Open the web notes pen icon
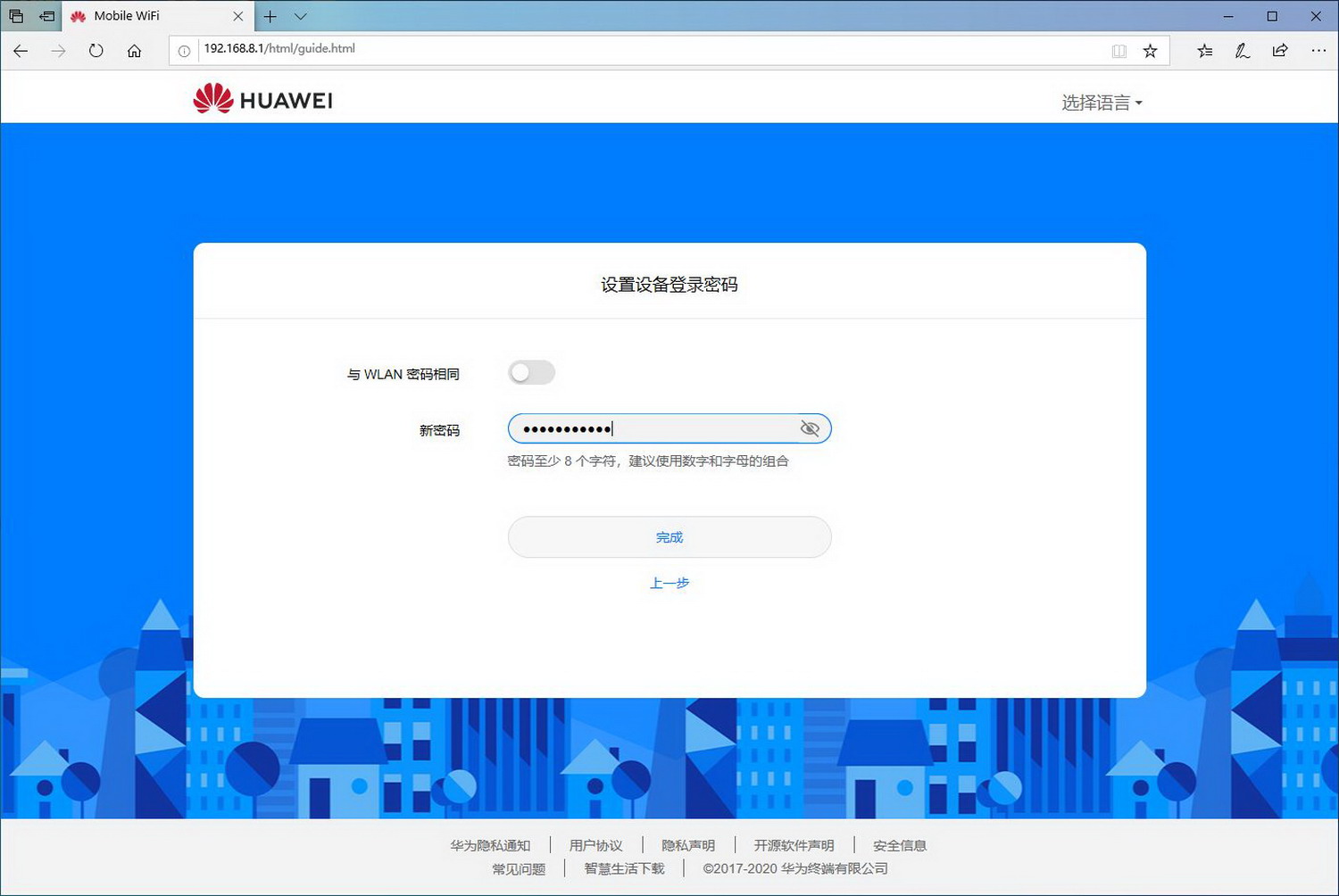The width and height of the screenshot is (1339, 896). pos(1242,51)
